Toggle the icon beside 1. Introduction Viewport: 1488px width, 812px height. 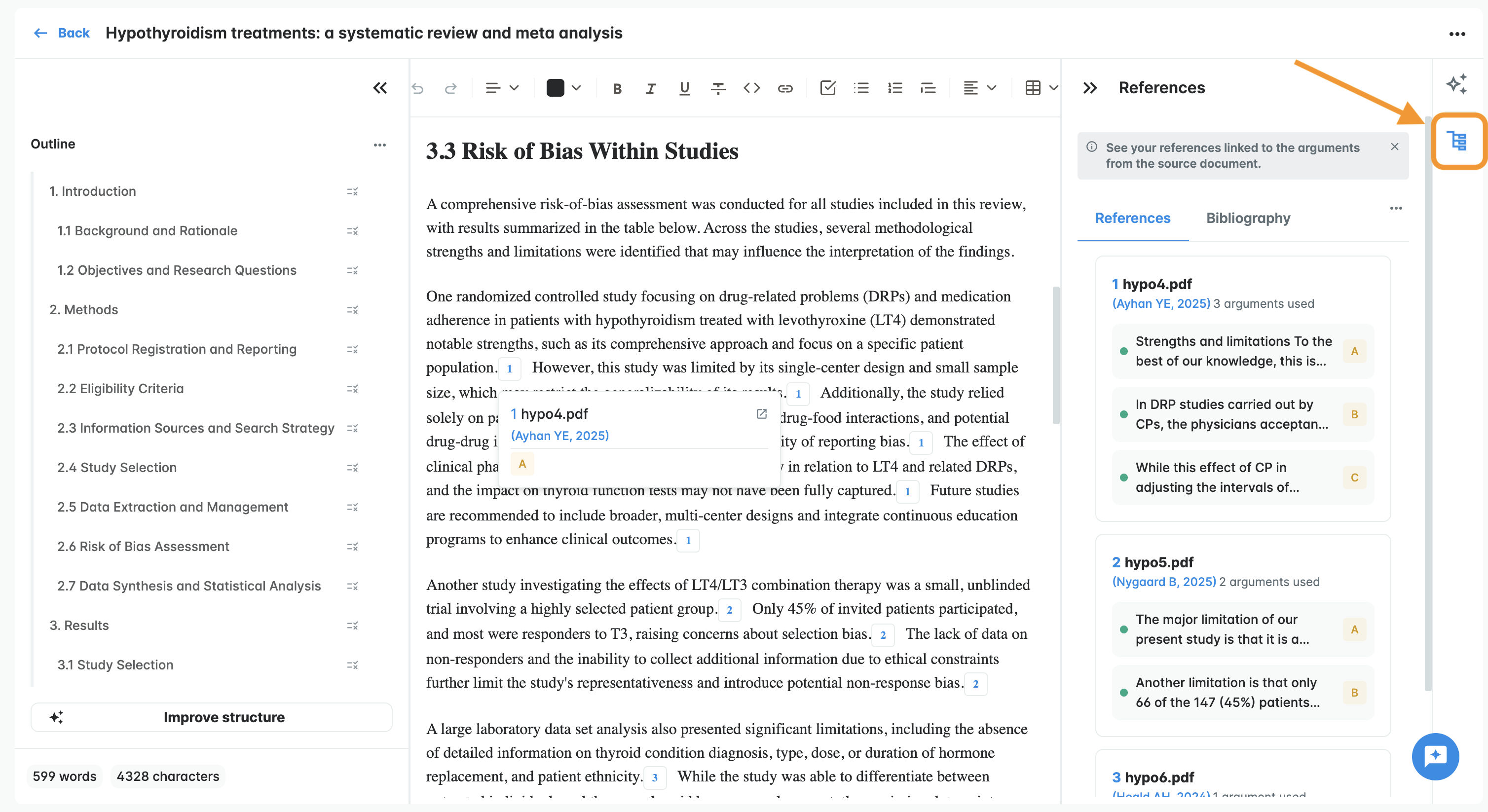tap(352, 191)
